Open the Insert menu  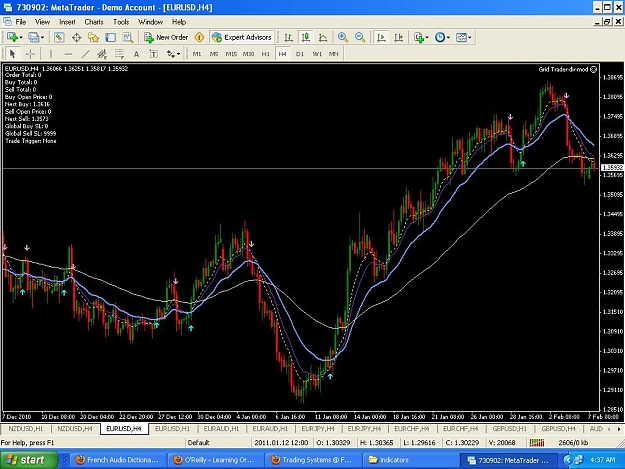pos(67,22)
